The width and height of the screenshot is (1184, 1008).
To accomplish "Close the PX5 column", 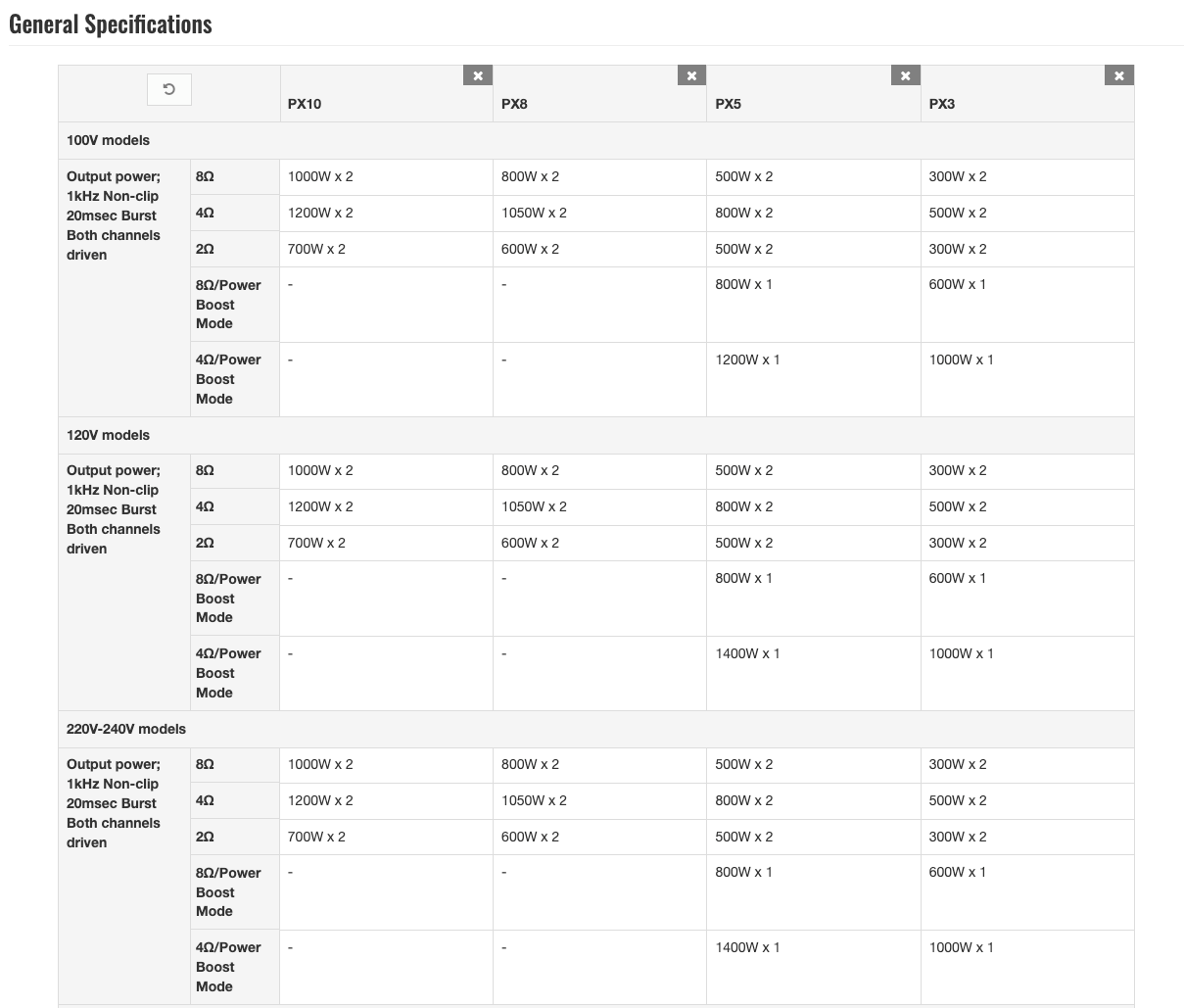I will tap(905, 75).
